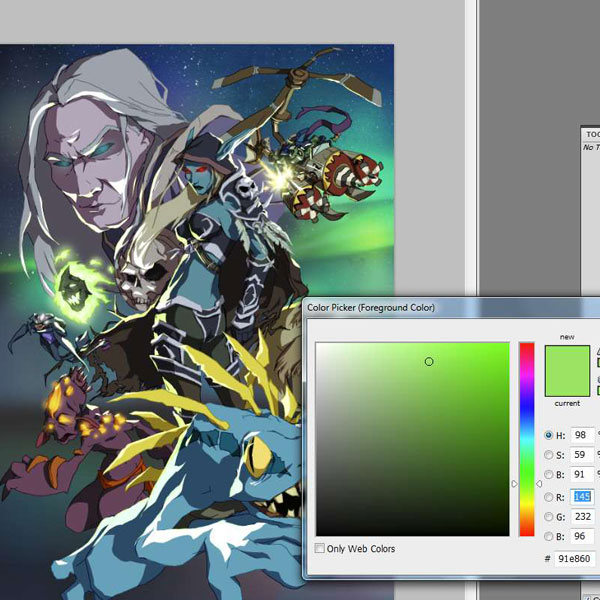Select the S saturation radio button
Screen dimensions: 600x600
[x=548, y=455]
